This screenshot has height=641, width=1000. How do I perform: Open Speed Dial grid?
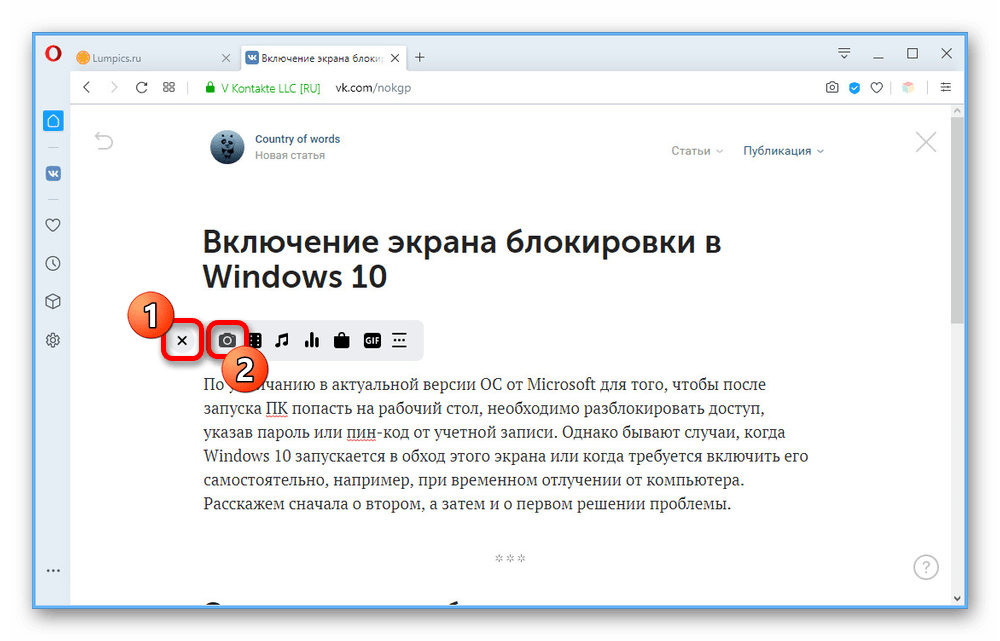pos(169,87)
